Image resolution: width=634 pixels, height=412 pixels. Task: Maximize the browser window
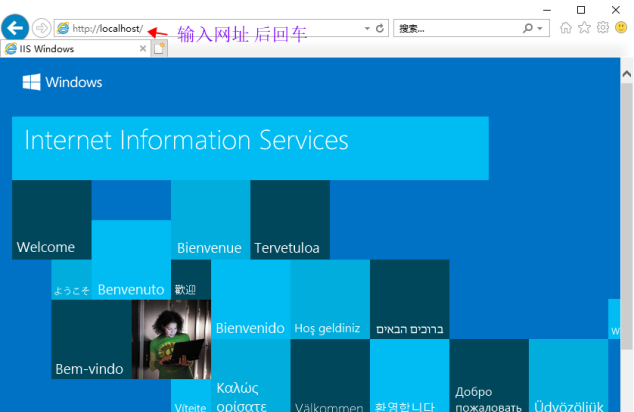click(581, 10)
